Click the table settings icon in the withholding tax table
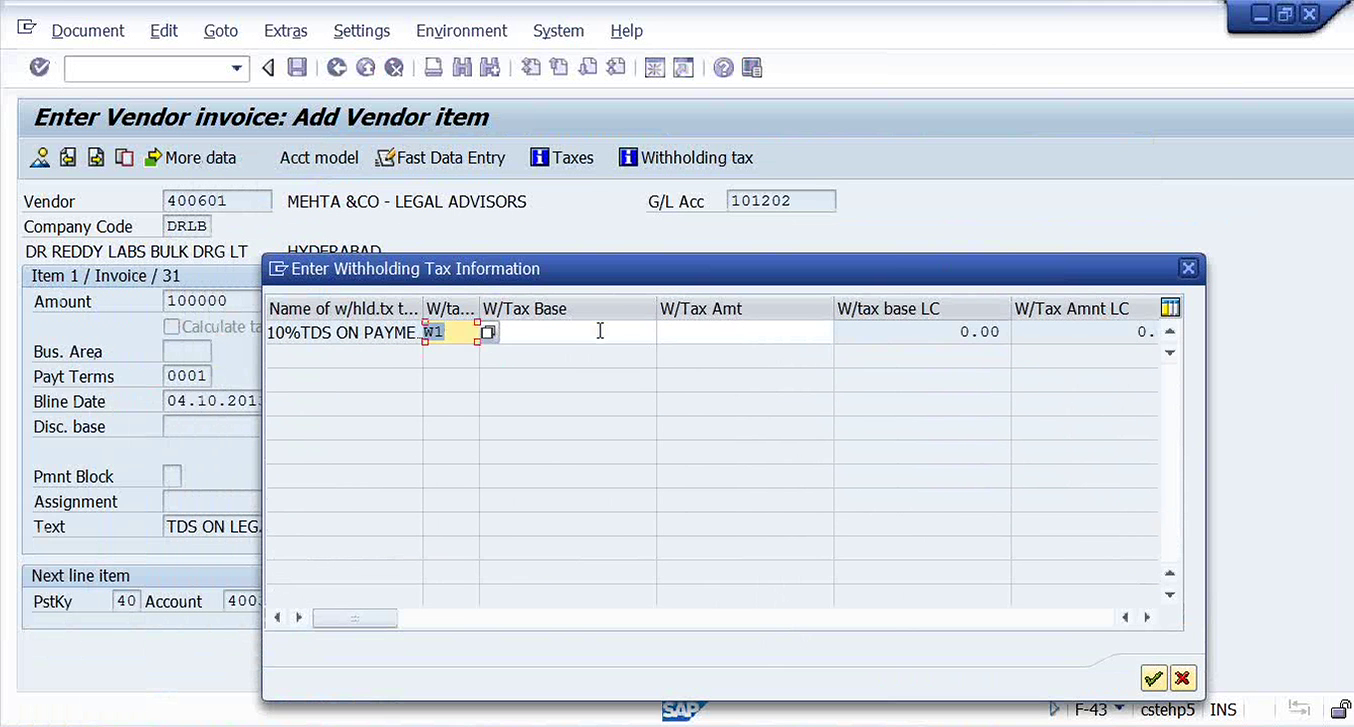Image resolution: width=1354 pixels, height=727 pixels. (1170, 307)
